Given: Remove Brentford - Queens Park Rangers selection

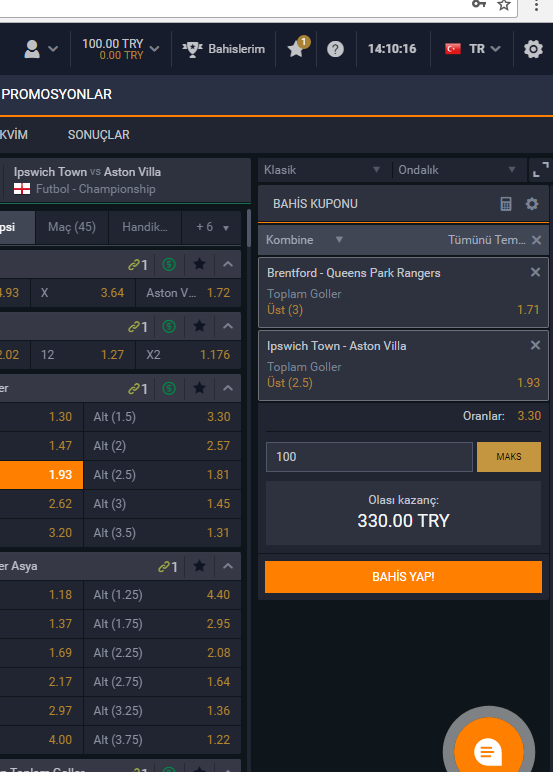Looking at the screenshot, I should pyautogui.click(x=535, y=272).
